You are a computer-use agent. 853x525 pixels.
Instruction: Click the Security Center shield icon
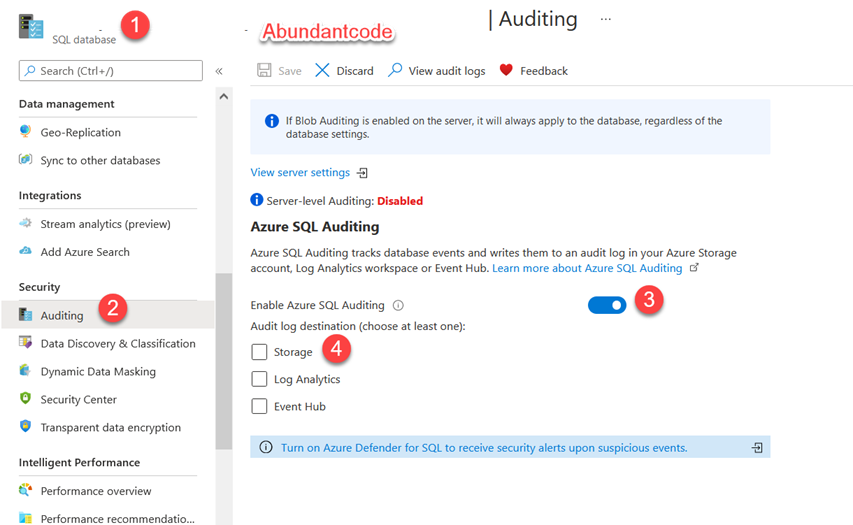point(25,398)
